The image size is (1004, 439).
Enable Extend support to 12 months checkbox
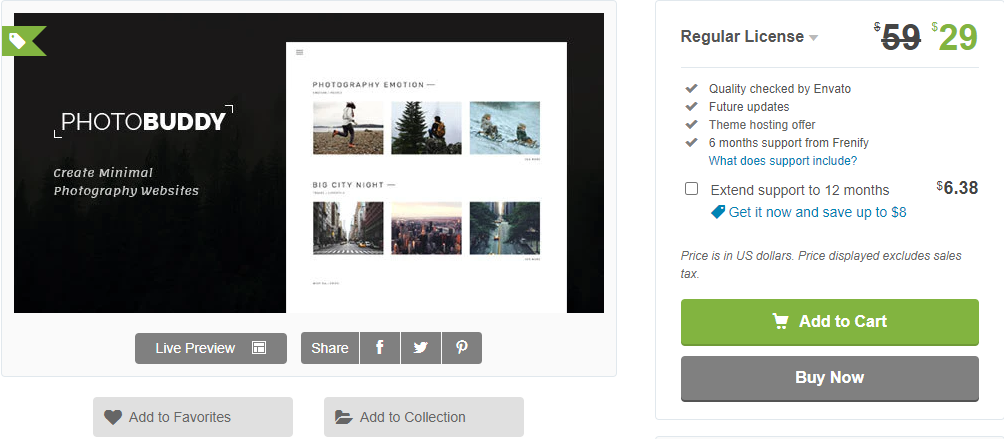[x=692, y=189]
